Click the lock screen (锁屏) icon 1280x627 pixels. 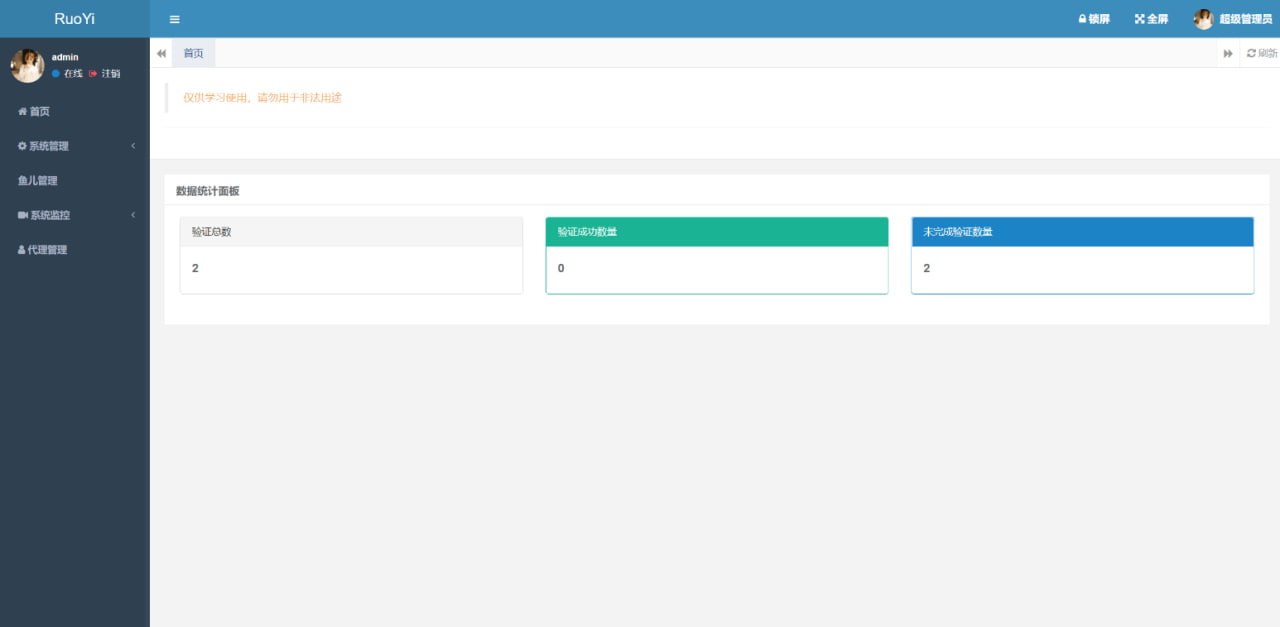click(x=1082, y=19)
